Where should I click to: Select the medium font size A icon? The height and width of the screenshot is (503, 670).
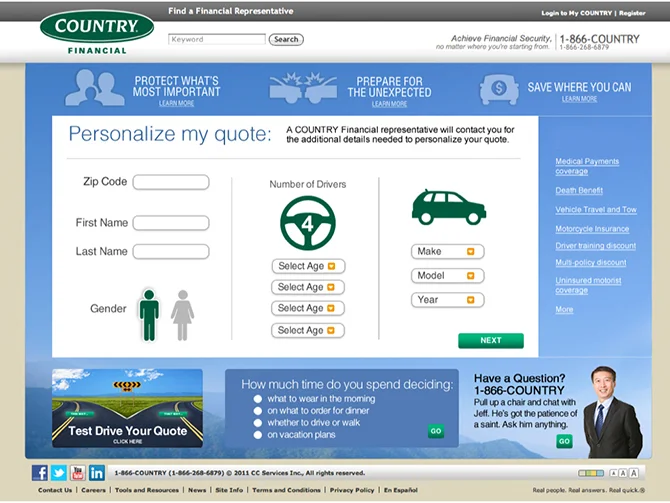click(x=623, y=473)
